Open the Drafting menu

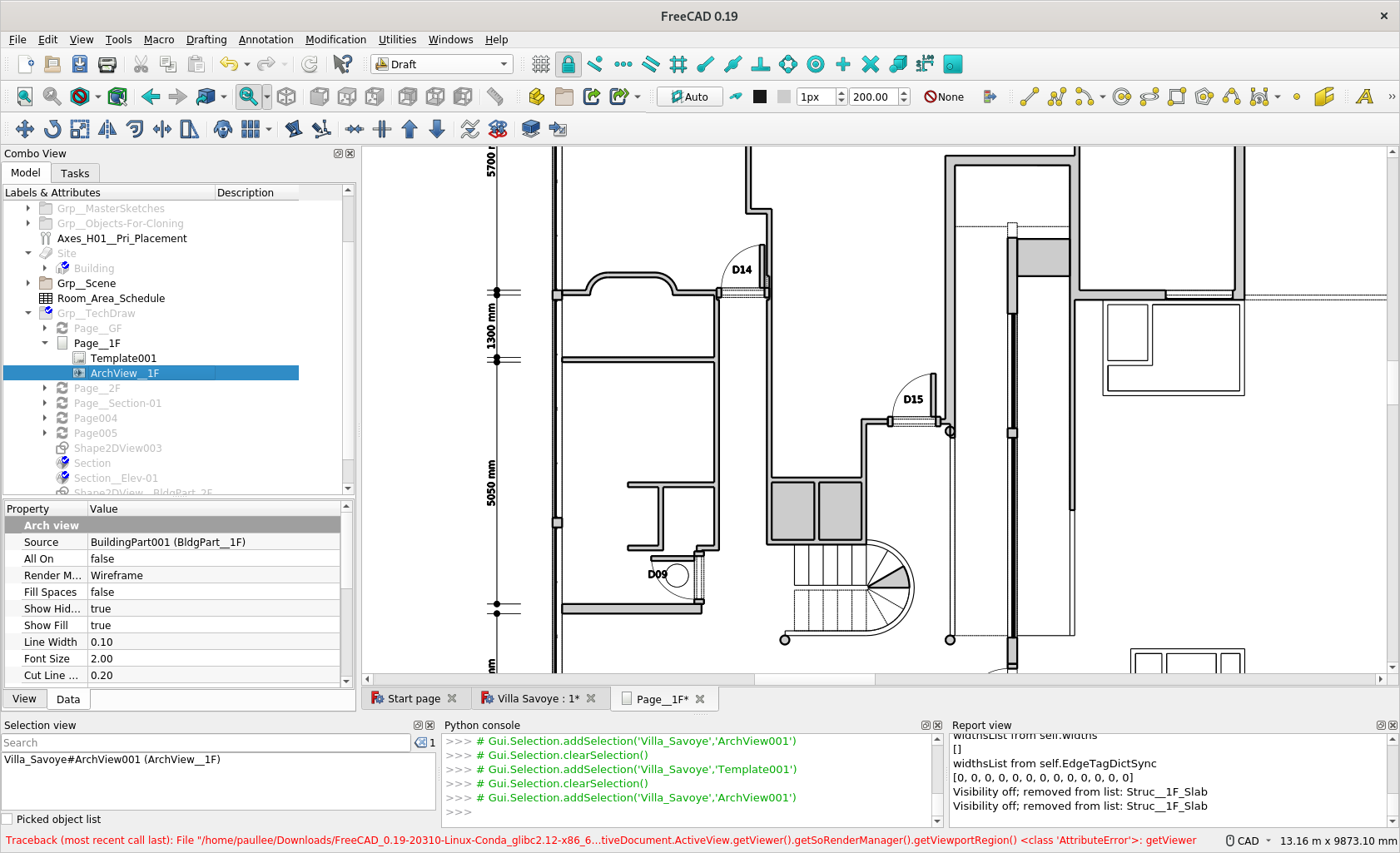[206, 39]
